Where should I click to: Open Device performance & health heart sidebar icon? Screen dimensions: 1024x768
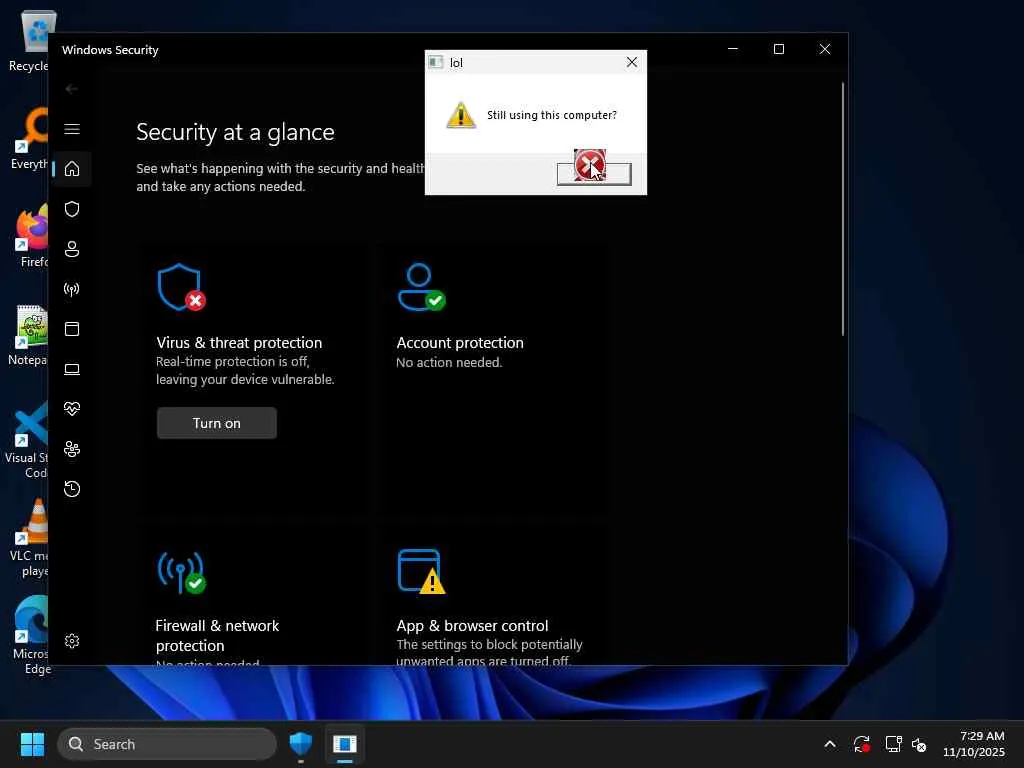[72, 409]
